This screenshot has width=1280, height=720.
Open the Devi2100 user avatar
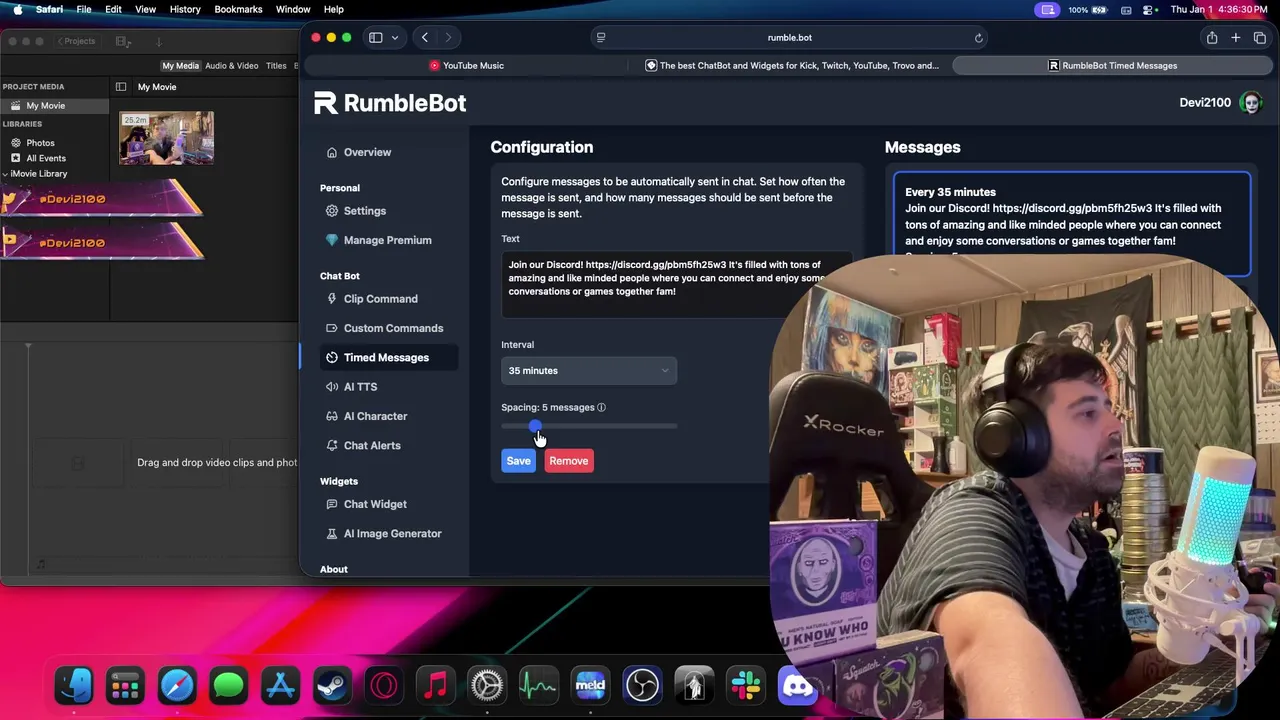point(1250,102)
